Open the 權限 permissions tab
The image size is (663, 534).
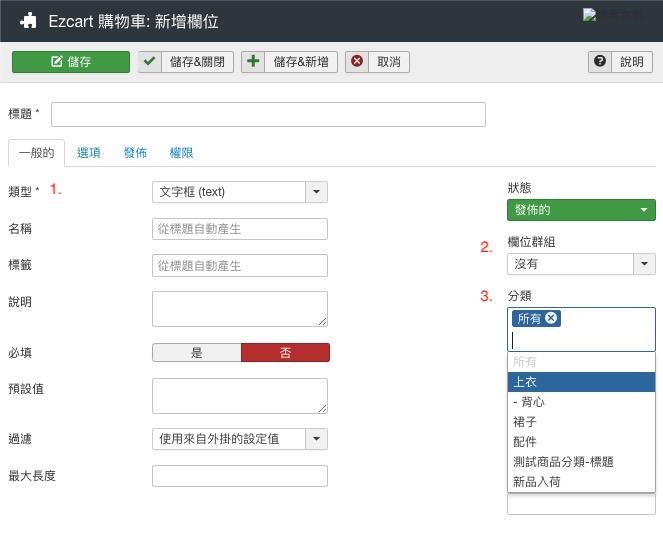(x=181, y=153)
